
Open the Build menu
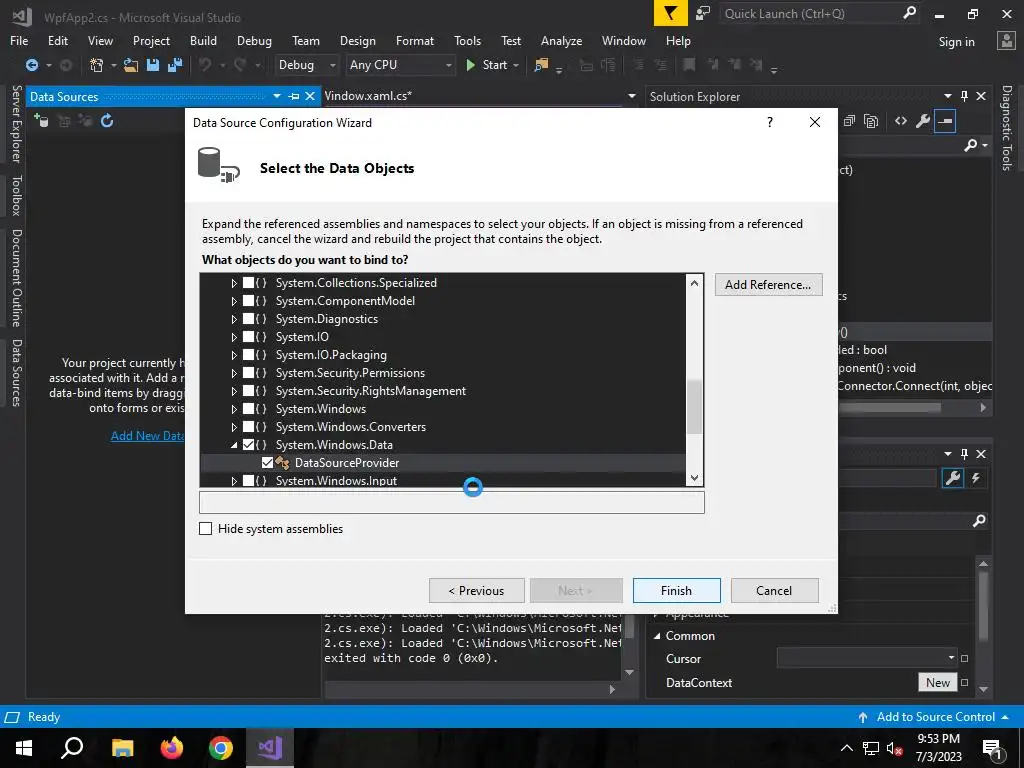pos(203,40)
